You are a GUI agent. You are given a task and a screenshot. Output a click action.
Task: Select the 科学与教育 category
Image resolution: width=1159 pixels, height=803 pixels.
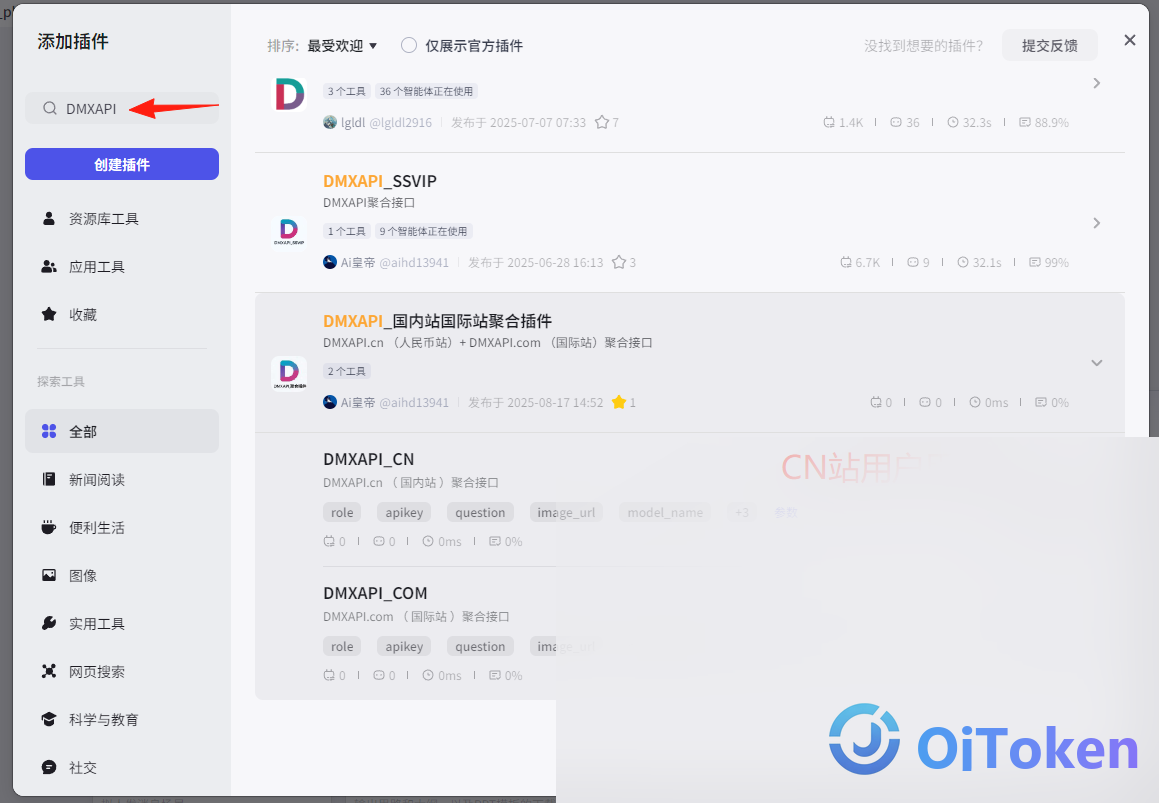pyautogui.click(x=122, y=719)
